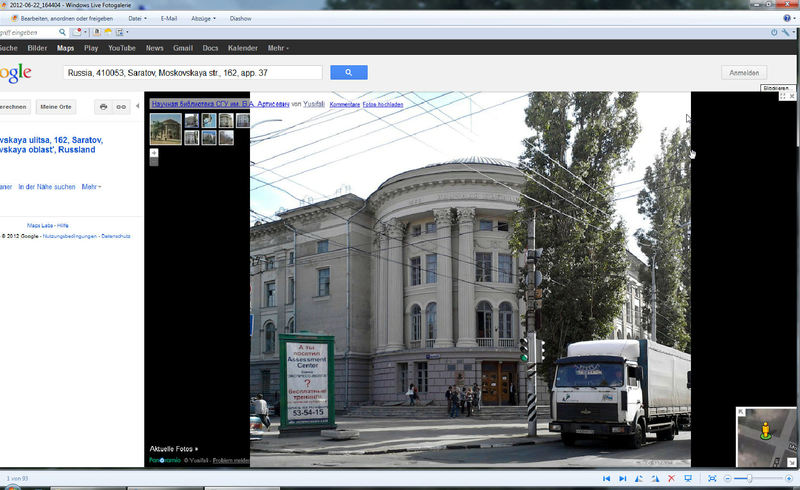The width and height of the screenshot is (800, 490).
Task: Go to next photo in gallery
Action: pyautogui.click(x=622, y=479)
